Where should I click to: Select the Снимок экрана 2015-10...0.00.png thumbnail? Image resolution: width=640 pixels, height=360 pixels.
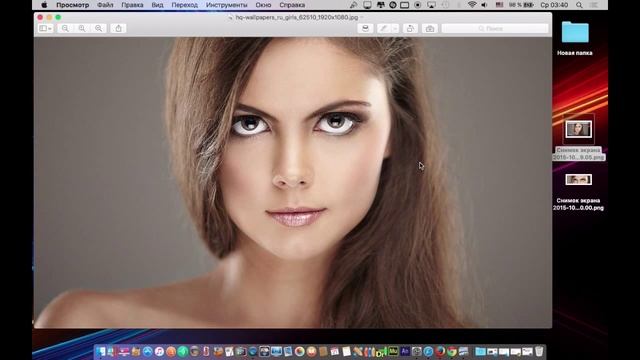coord(578,180)
